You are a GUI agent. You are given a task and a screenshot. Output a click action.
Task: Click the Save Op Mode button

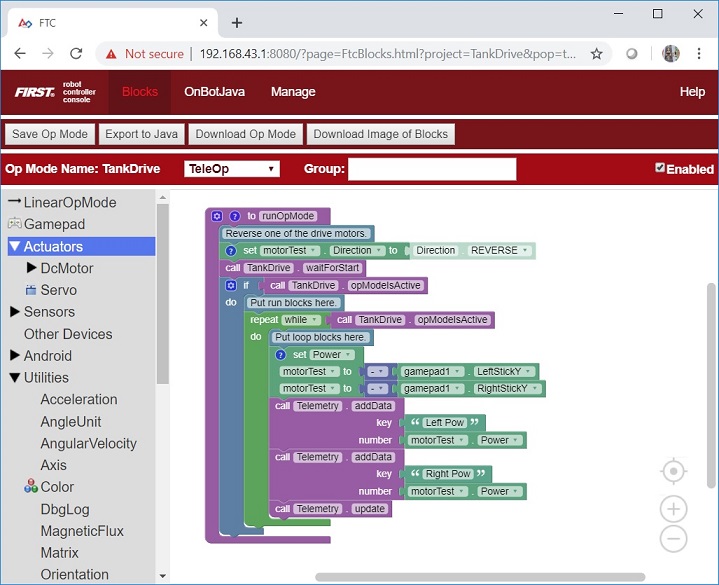50,134
